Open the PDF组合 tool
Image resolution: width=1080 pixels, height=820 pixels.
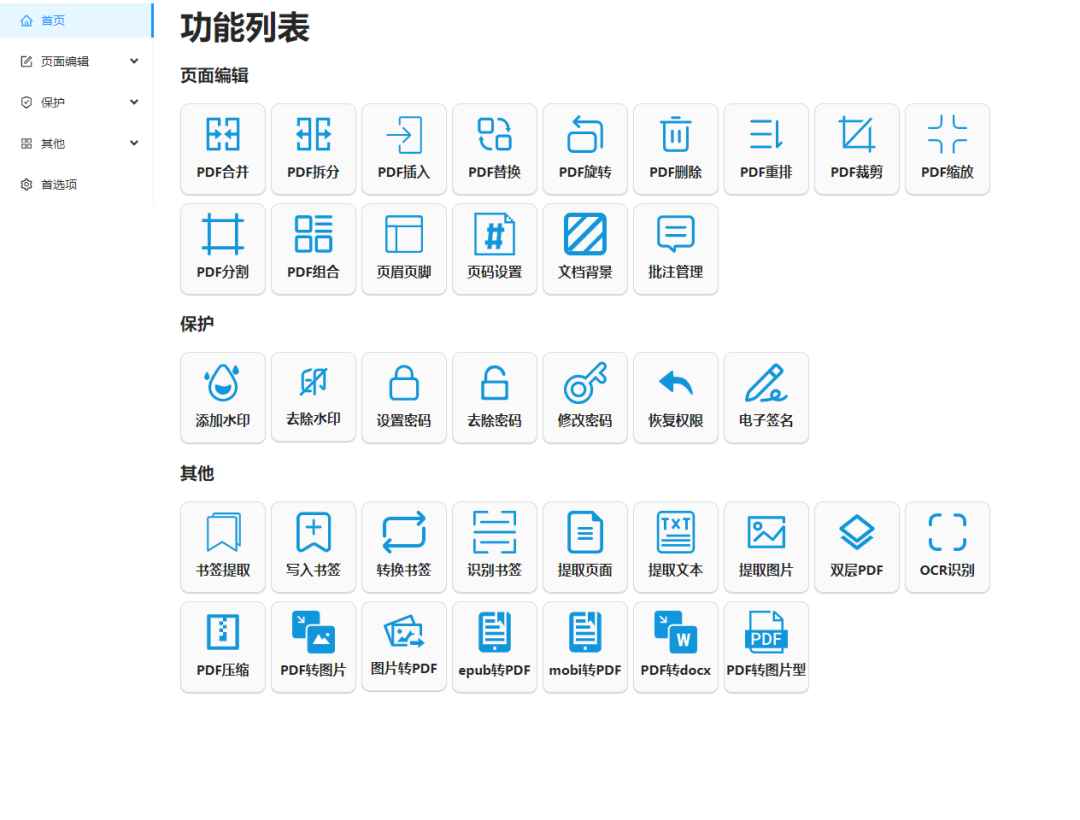point(313,249)
